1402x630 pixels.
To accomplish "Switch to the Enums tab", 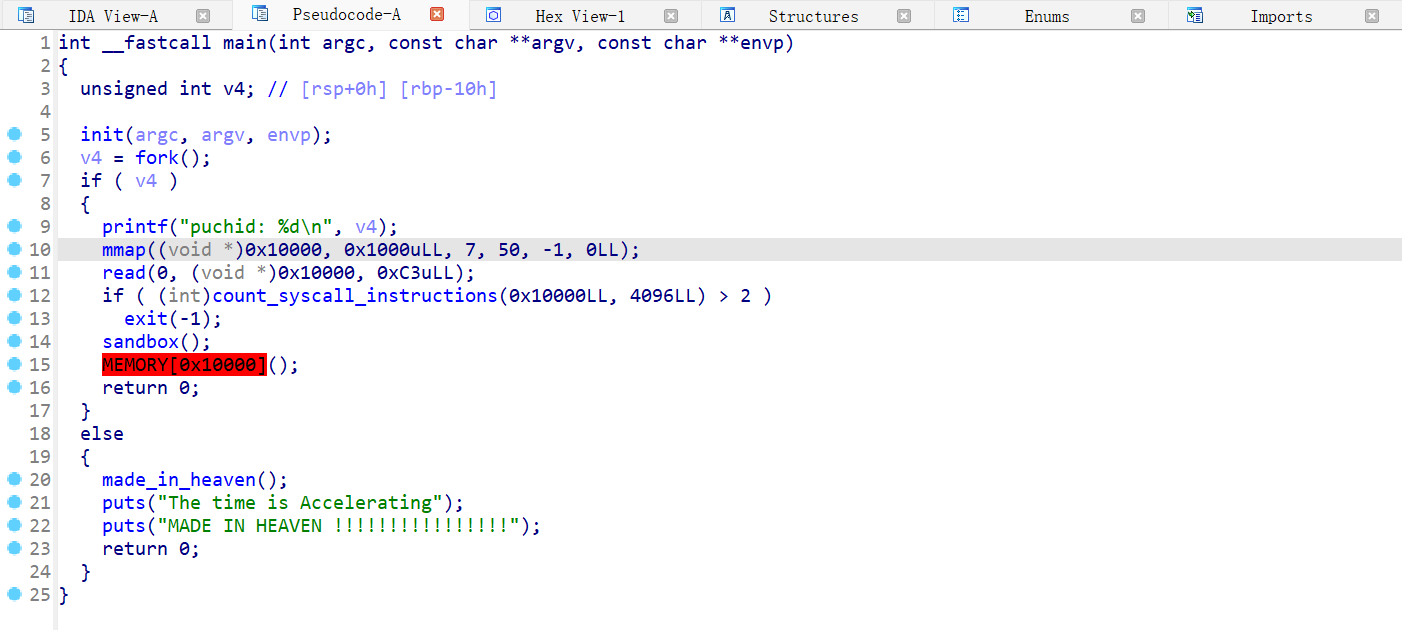I will click(x=1046, y=16).
